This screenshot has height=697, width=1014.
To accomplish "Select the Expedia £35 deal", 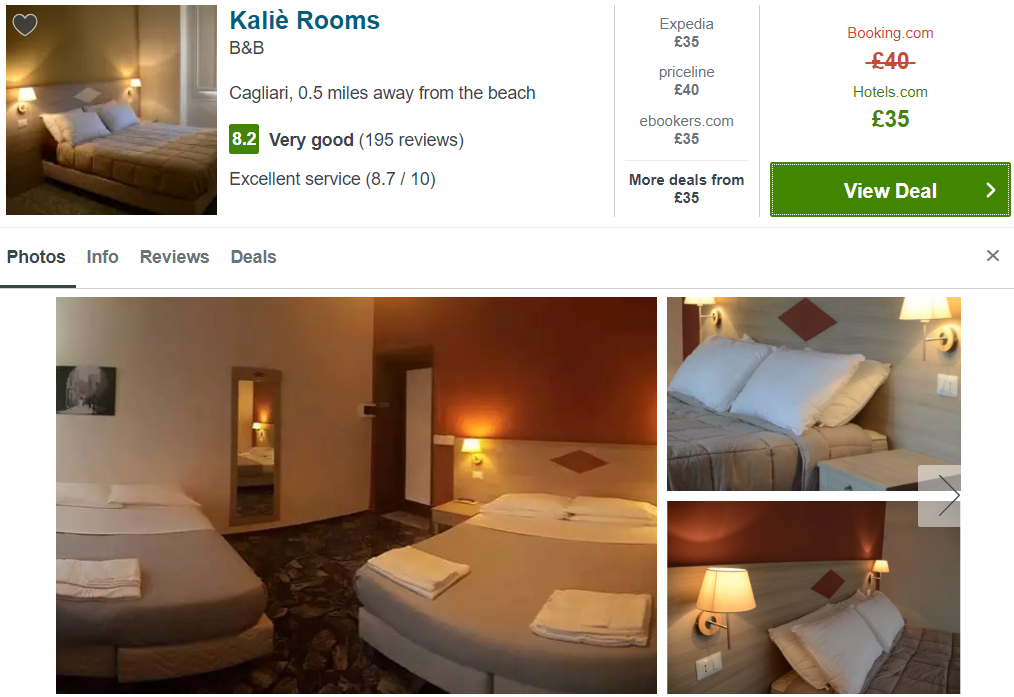I will pos(687,33).
